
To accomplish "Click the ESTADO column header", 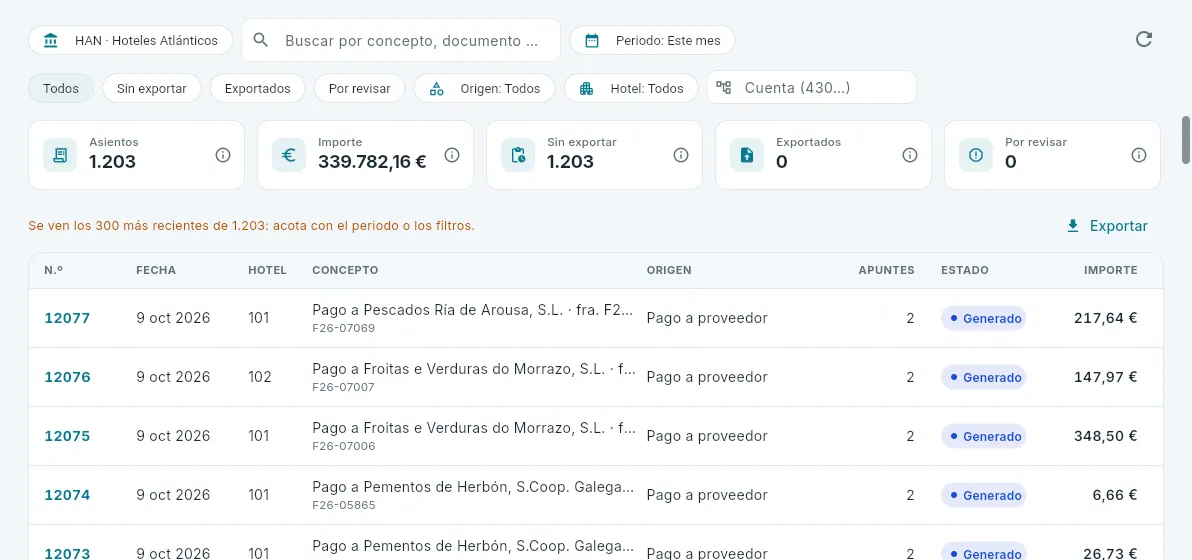I will point(965,271).
